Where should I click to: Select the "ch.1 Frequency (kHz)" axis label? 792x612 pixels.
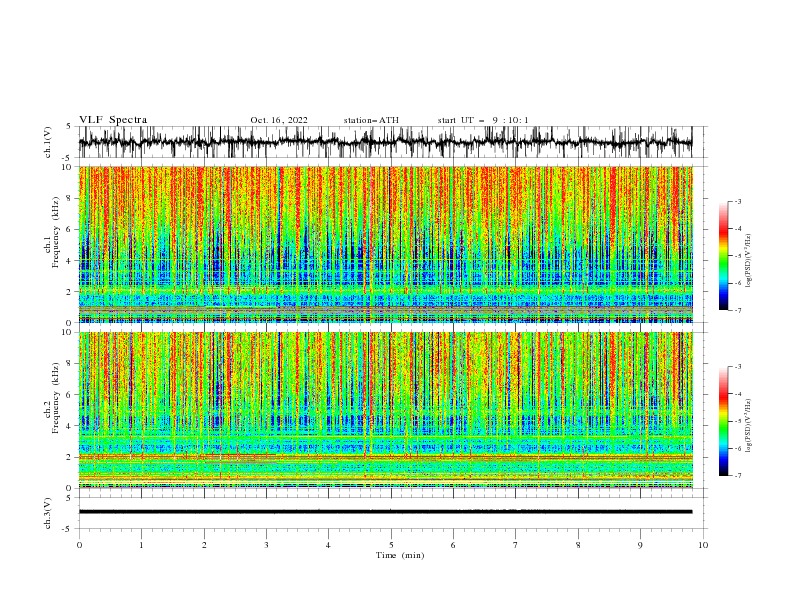point(52,232)
